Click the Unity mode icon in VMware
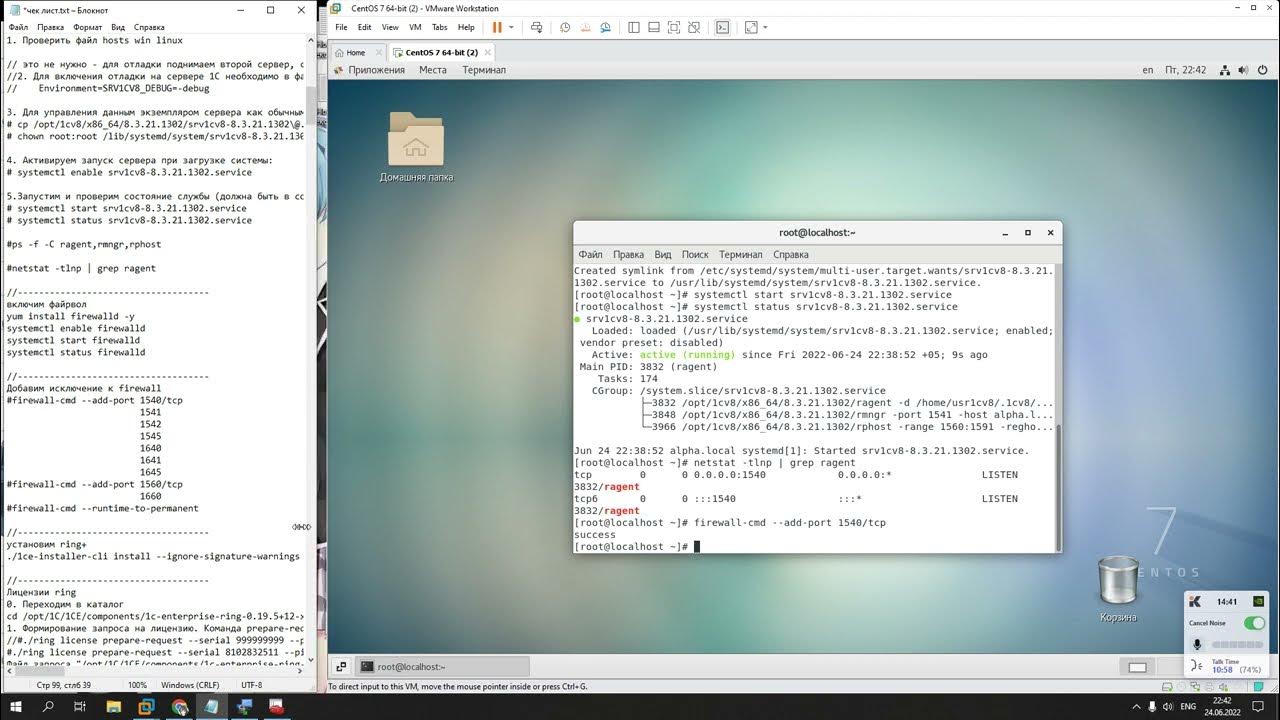This screenshot has height=720, width=1280. (x=695, y=27)
